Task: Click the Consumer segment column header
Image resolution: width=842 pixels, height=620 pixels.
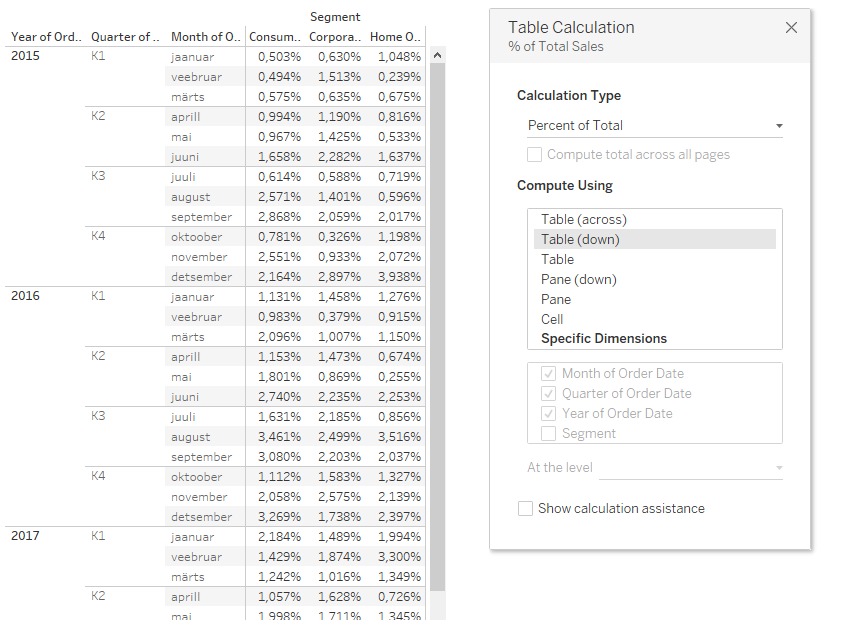Action: click(274, 37)
